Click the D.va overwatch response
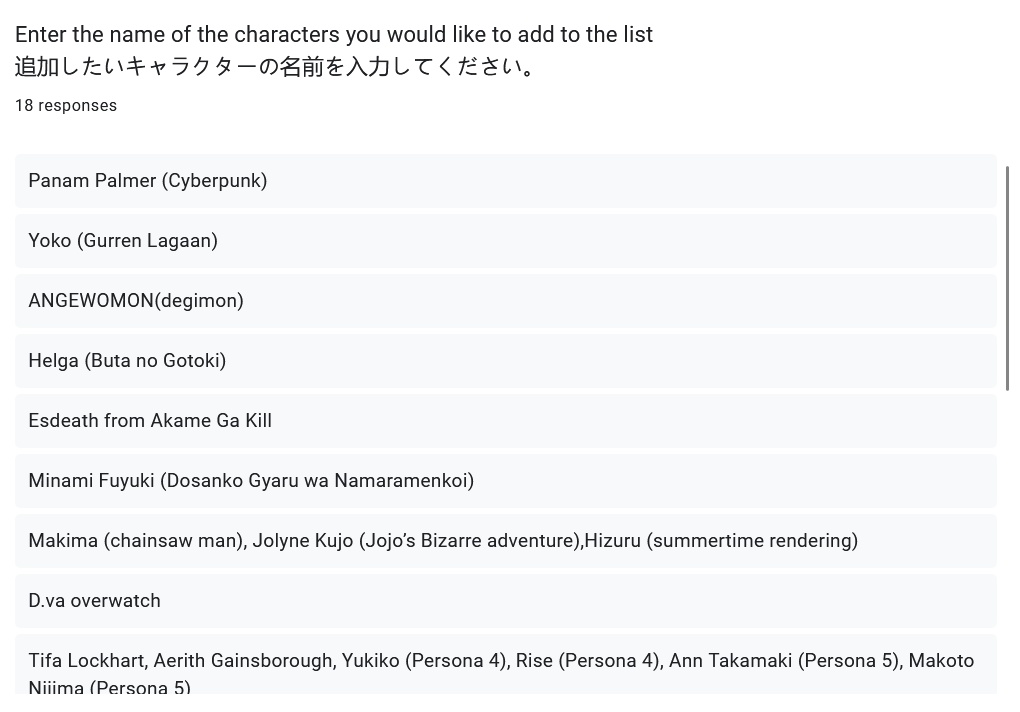This screenshot has width=1020, height=712. tap(94, 601)
